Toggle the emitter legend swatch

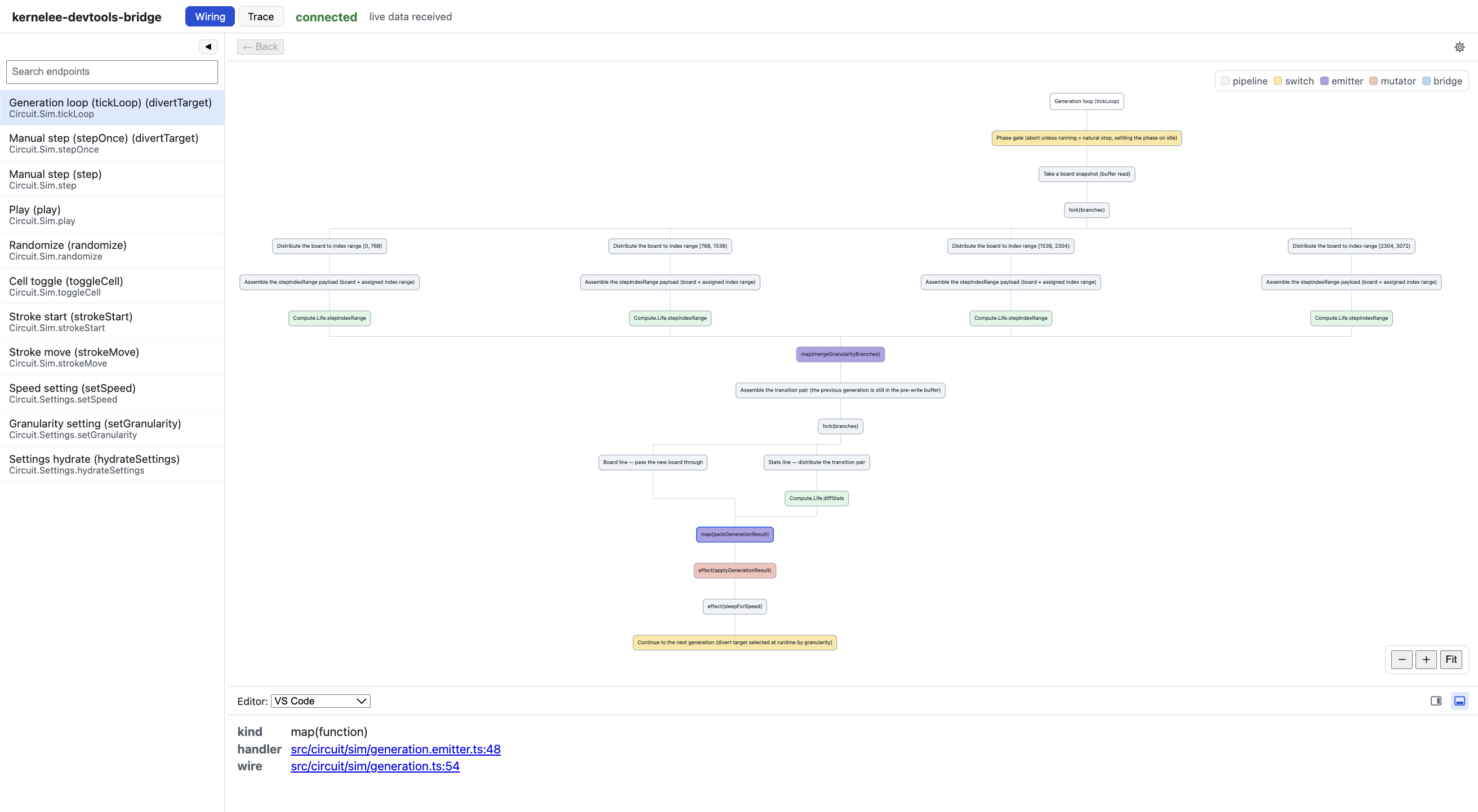tap(1324, 81)
